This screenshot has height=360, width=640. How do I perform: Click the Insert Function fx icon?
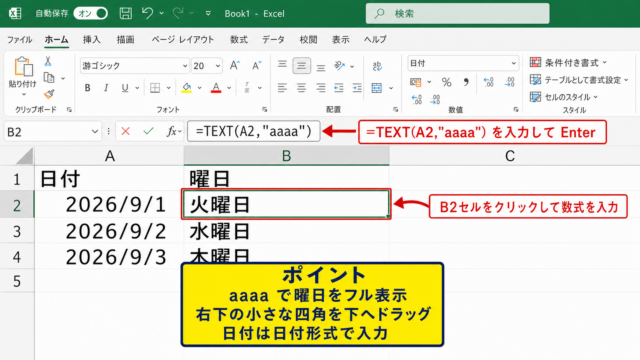172,131
